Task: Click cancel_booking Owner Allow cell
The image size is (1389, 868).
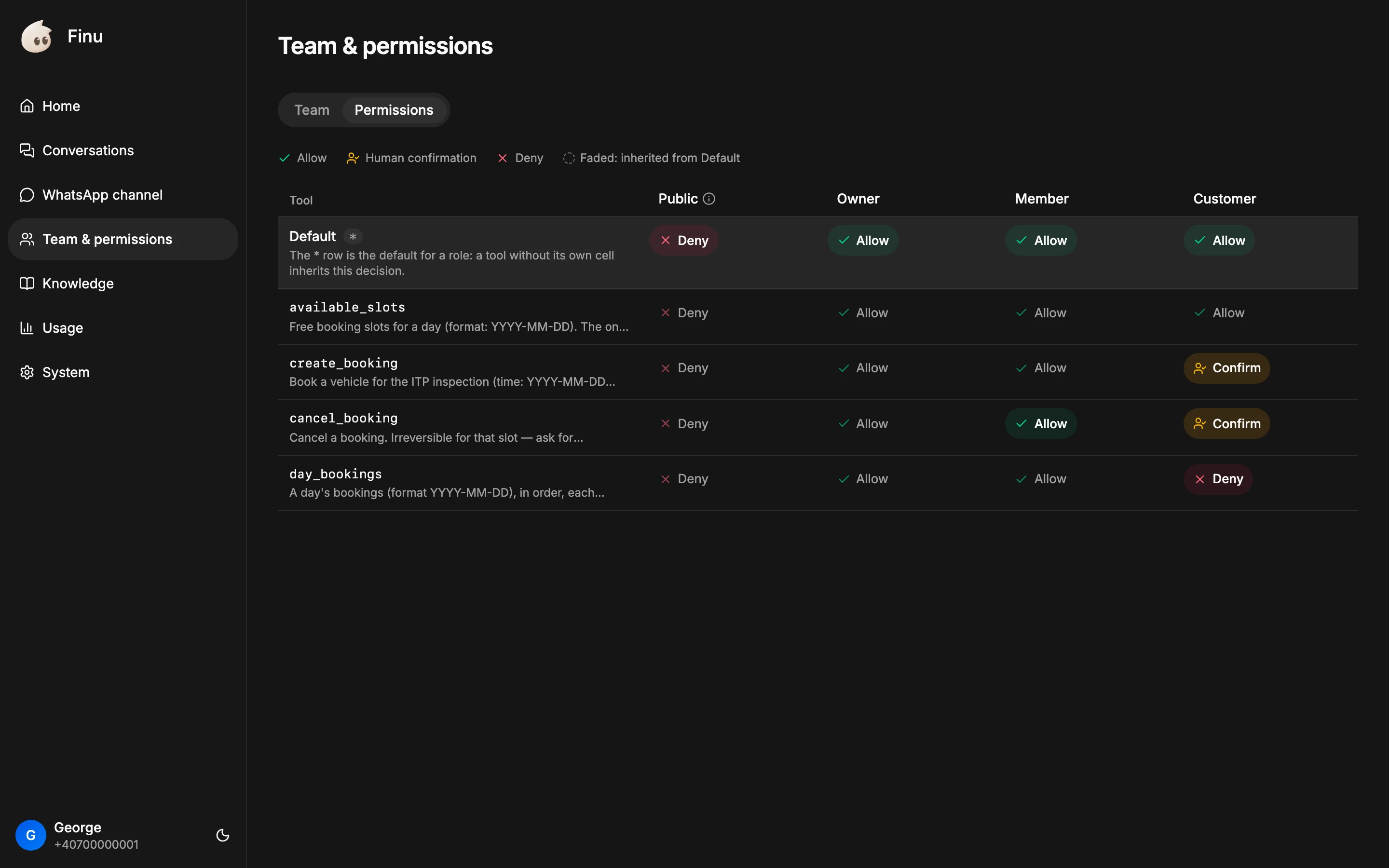Action: [x=863, y=424]
